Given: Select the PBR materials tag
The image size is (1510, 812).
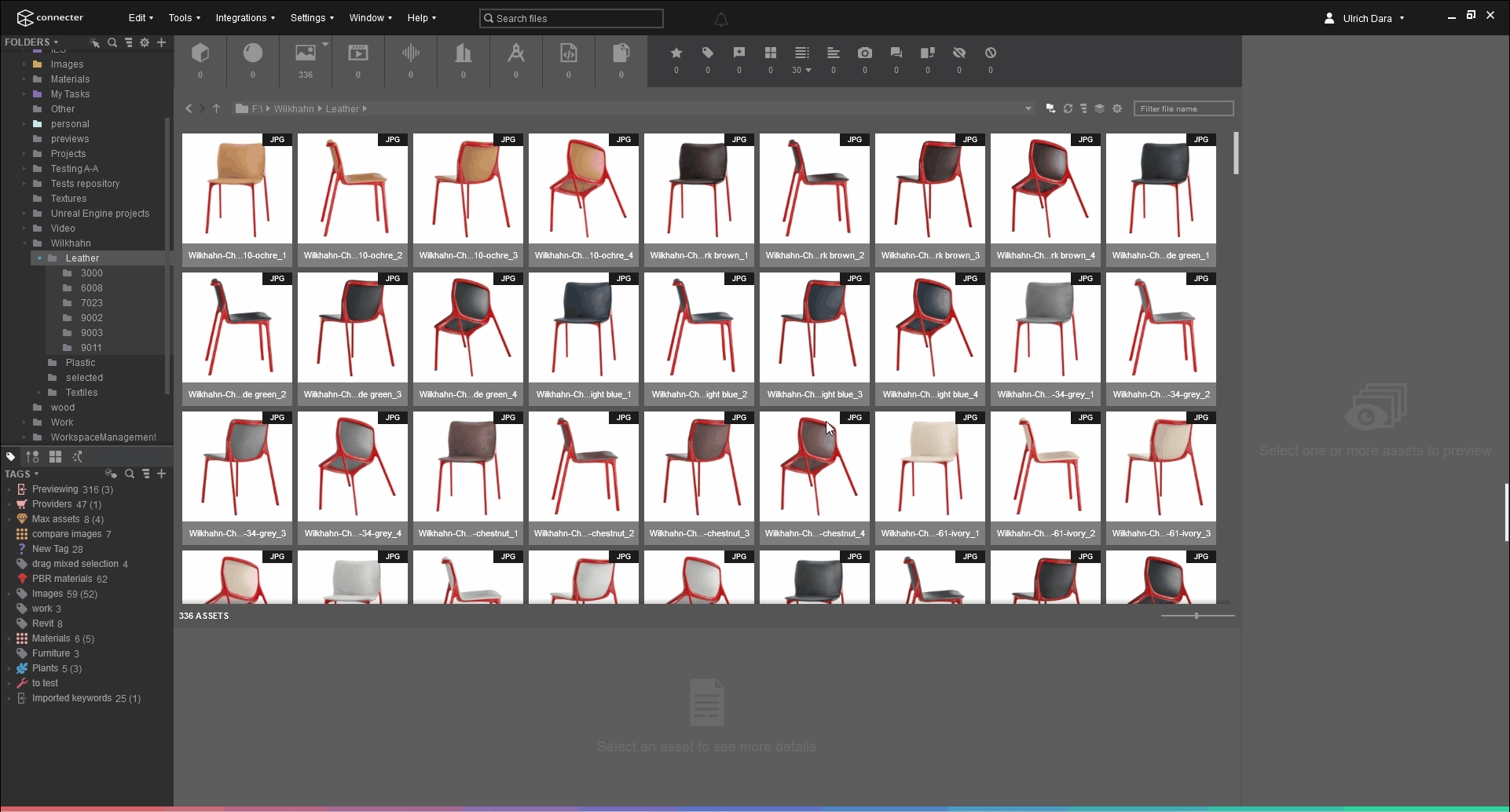Looking at the screenshot, I should [62, 579].
